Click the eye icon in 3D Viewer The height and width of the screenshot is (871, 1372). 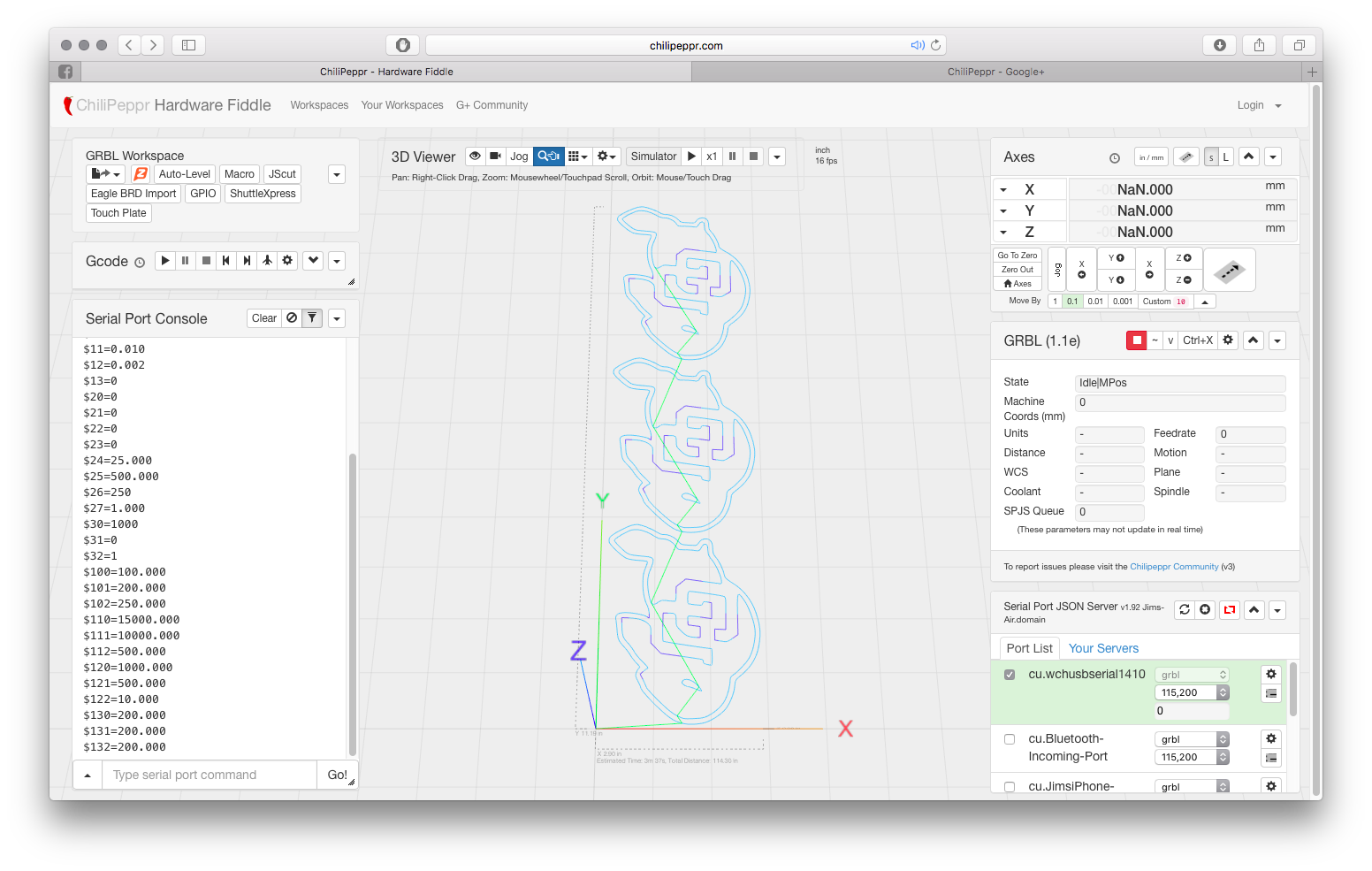pyautogui.click(x=476, y=157)
